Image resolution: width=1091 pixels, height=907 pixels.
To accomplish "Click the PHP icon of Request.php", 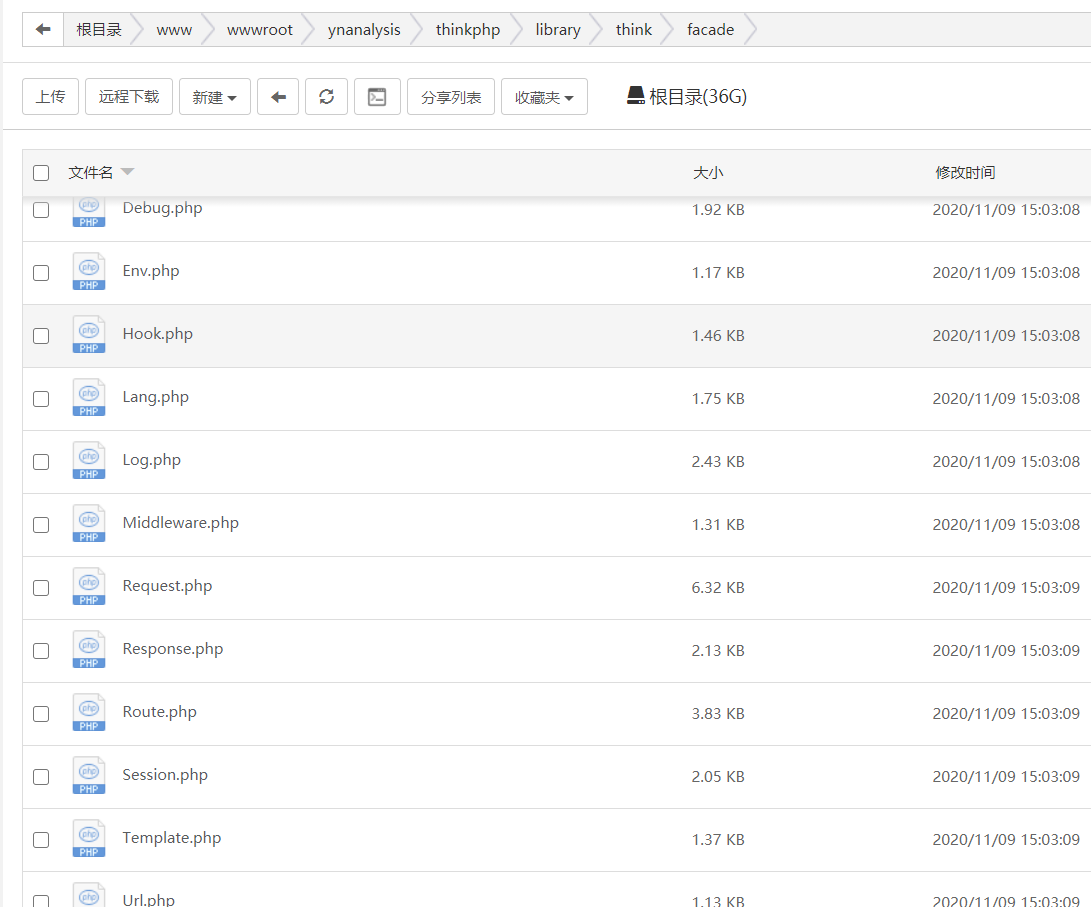I will [89, 587].
